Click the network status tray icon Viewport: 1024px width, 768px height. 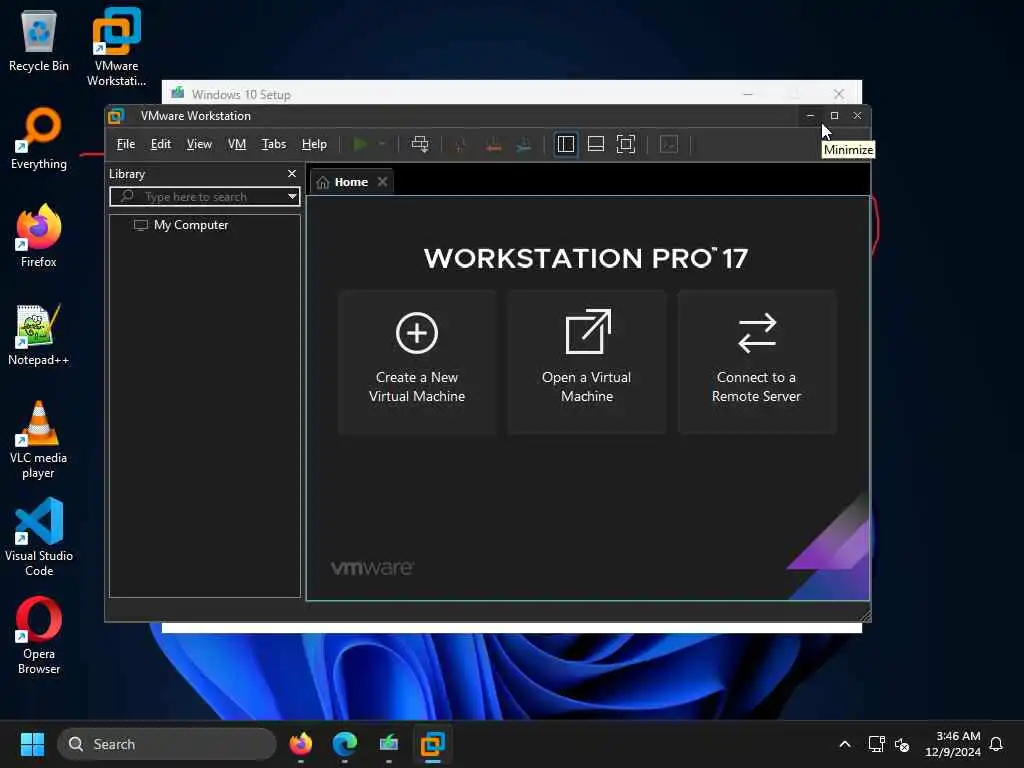[876, 744]
